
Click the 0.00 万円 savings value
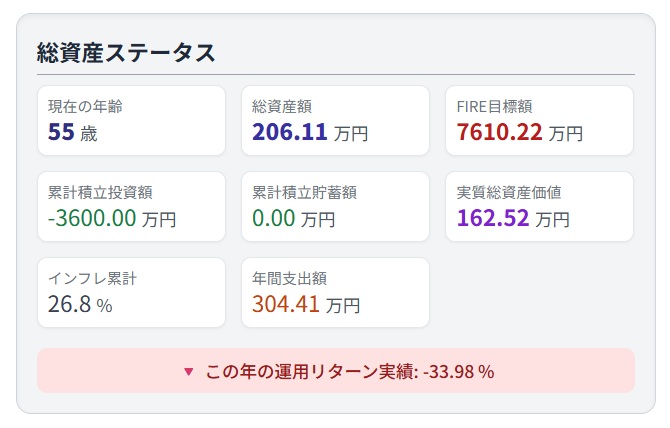pos(294,218)
